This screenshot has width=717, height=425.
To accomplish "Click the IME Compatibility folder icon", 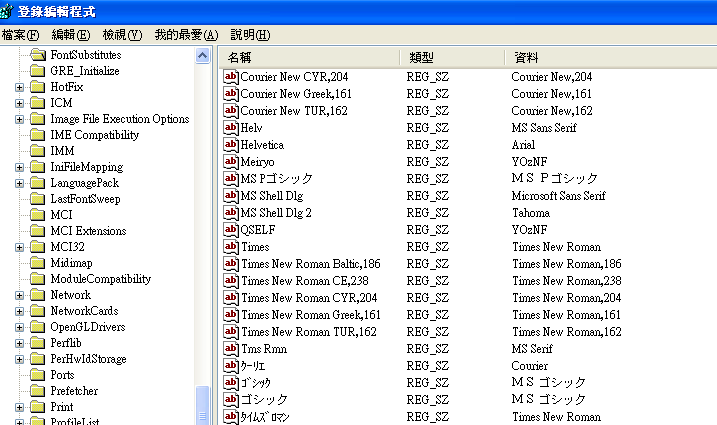I will [x=37, y=135].
